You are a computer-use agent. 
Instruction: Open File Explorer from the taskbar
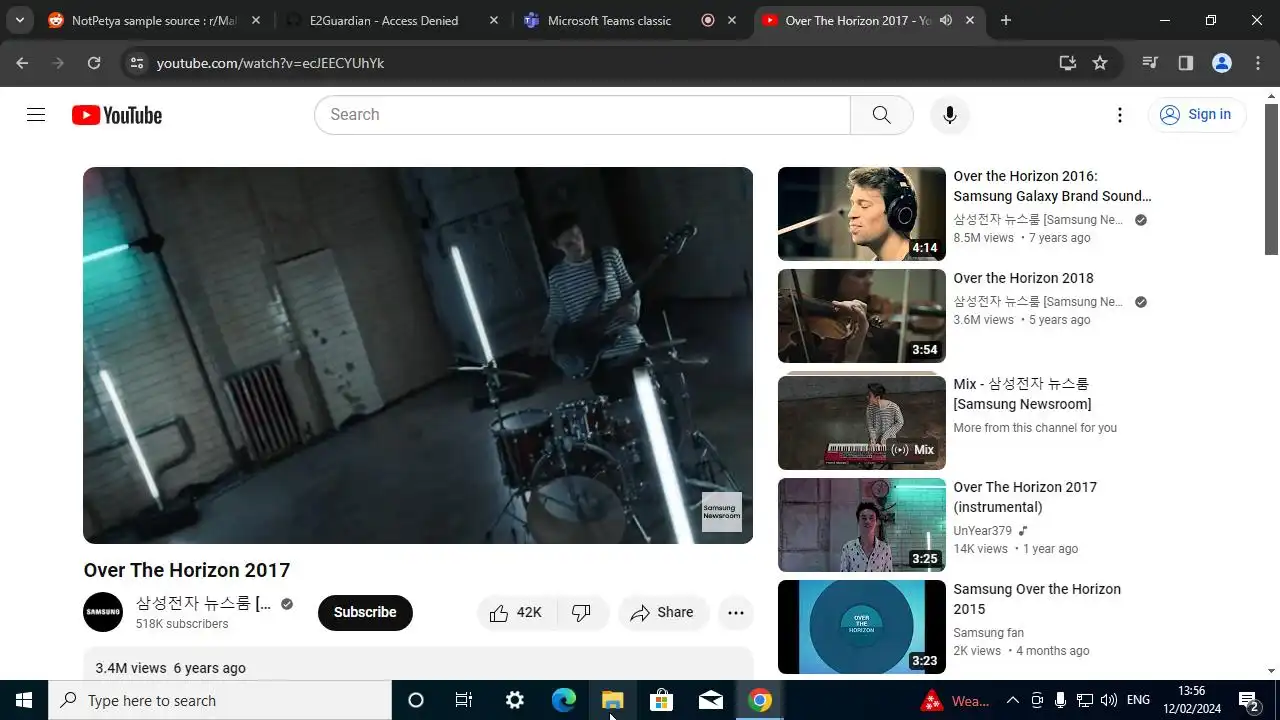point(612,700)
